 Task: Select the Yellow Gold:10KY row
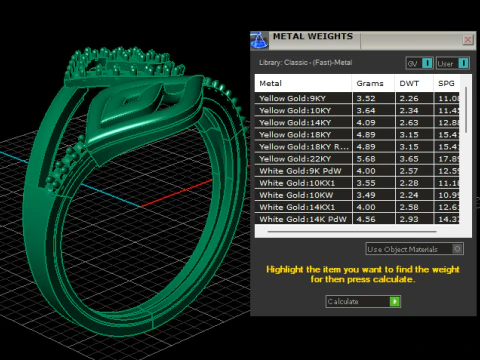(x=357, y=110)
